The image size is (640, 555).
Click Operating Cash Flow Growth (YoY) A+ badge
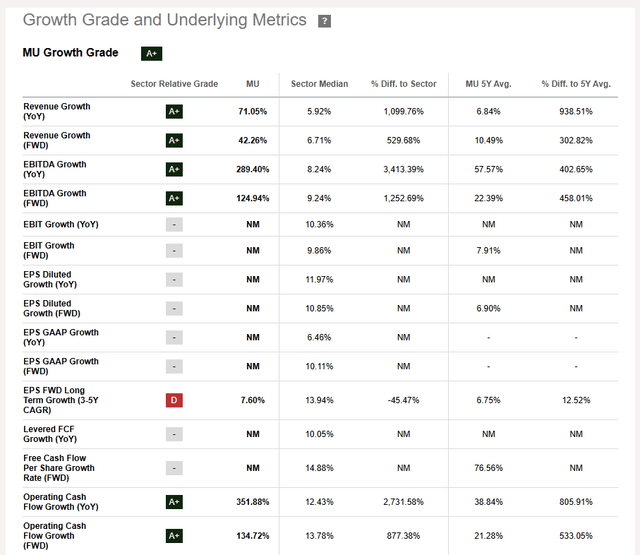point(174,502)
